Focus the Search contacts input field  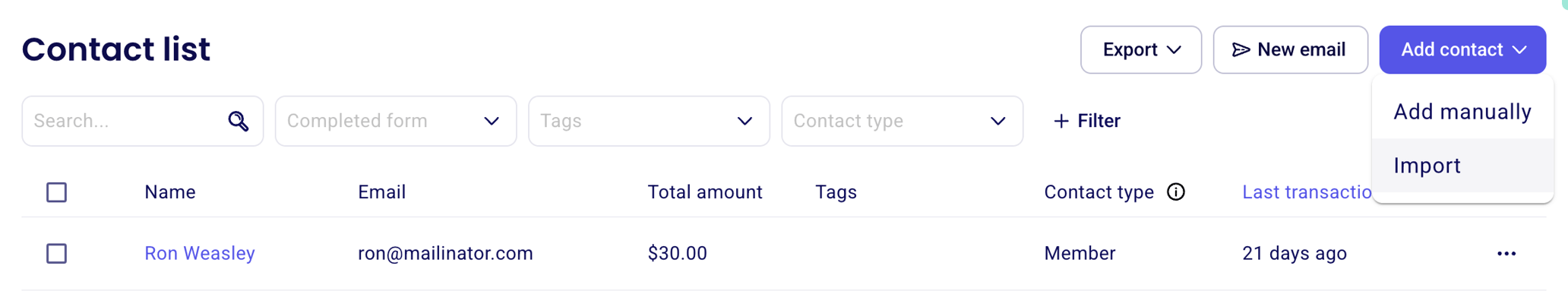point(125,121)
